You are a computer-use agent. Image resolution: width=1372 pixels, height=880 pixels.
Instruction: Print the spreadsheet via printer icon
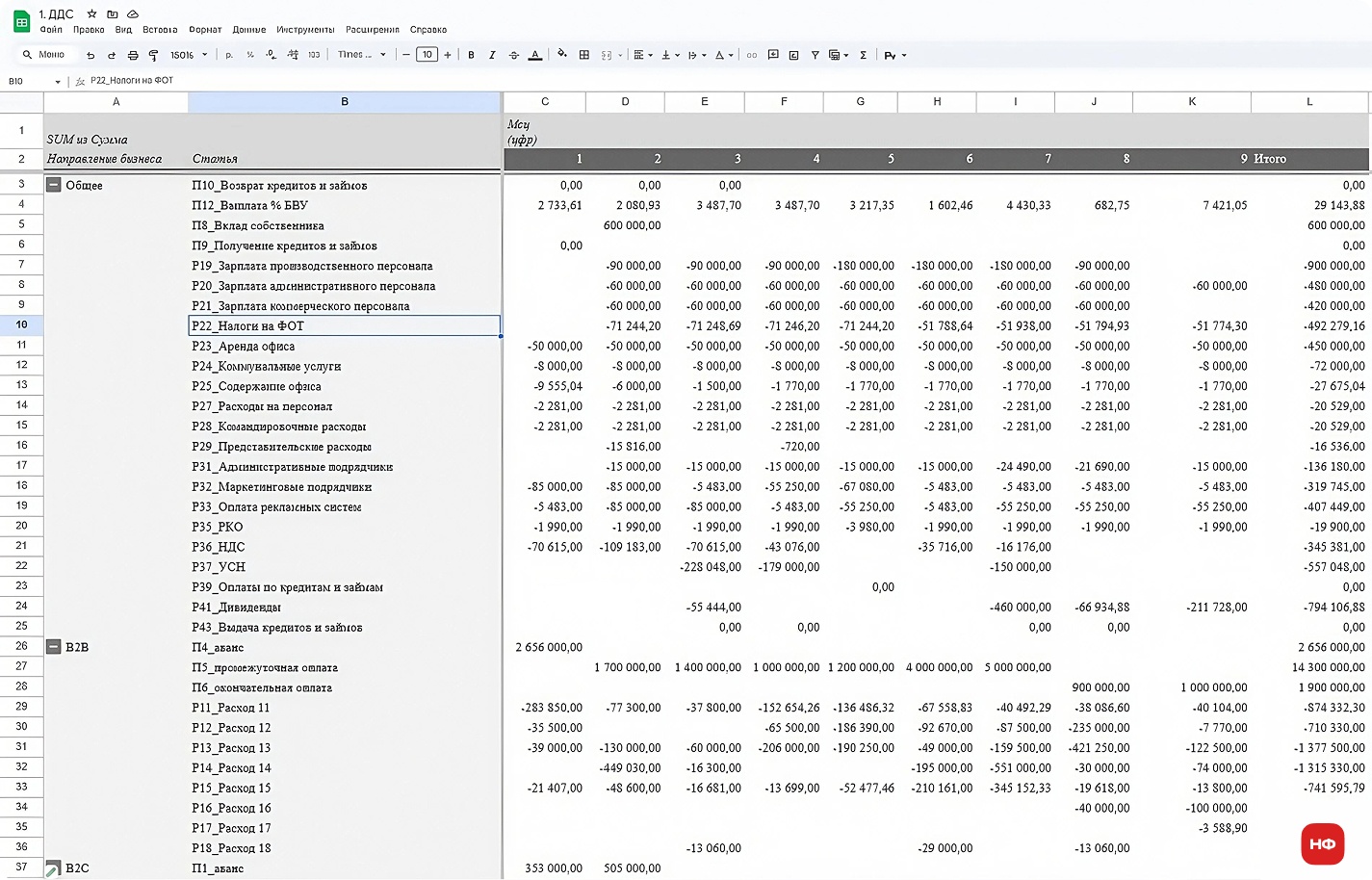[x=133, y=55]
